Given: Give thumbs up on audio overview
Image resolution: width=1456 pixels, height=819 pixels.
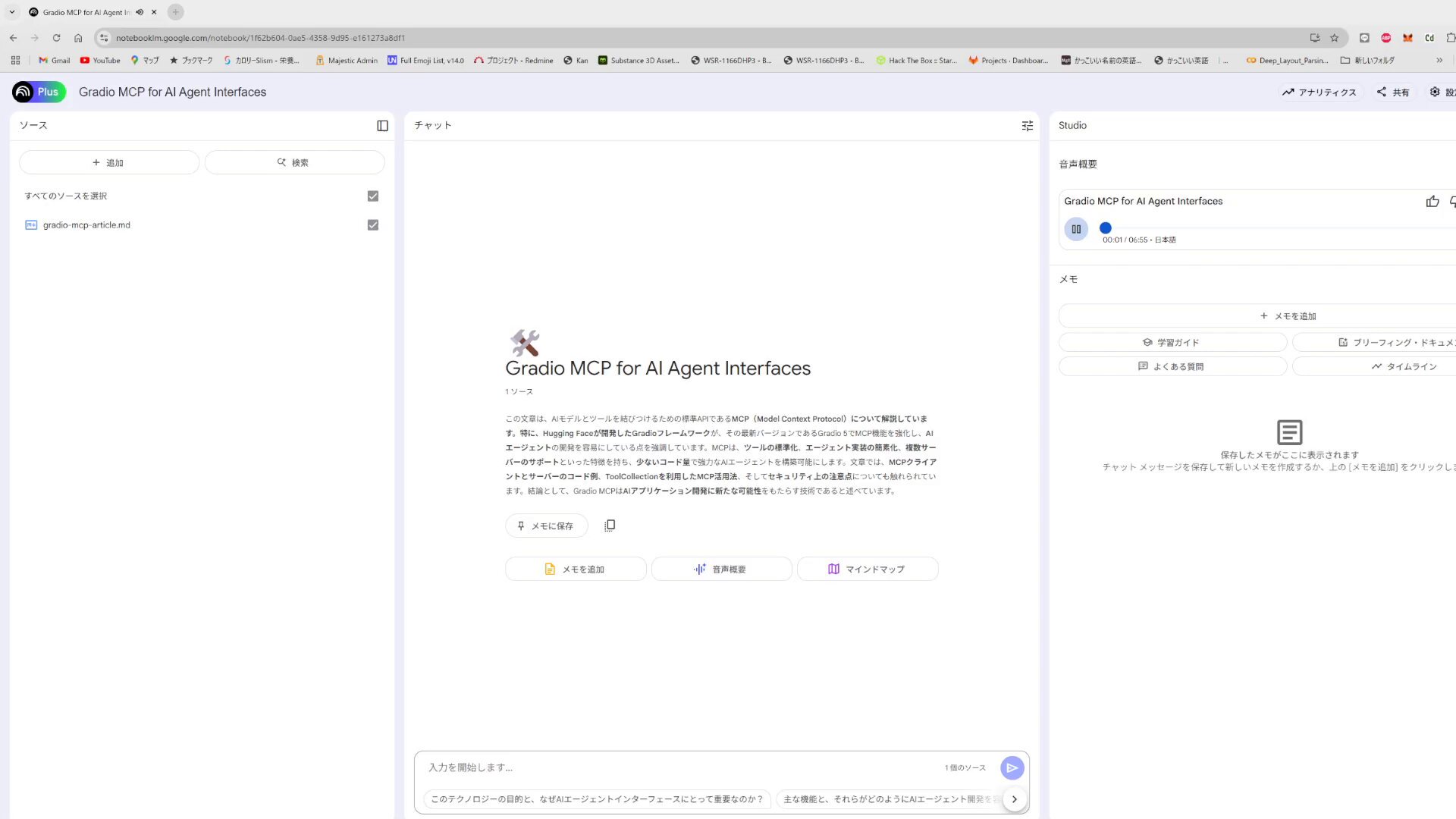Looking at the screenshot, I should (1432, 202).
